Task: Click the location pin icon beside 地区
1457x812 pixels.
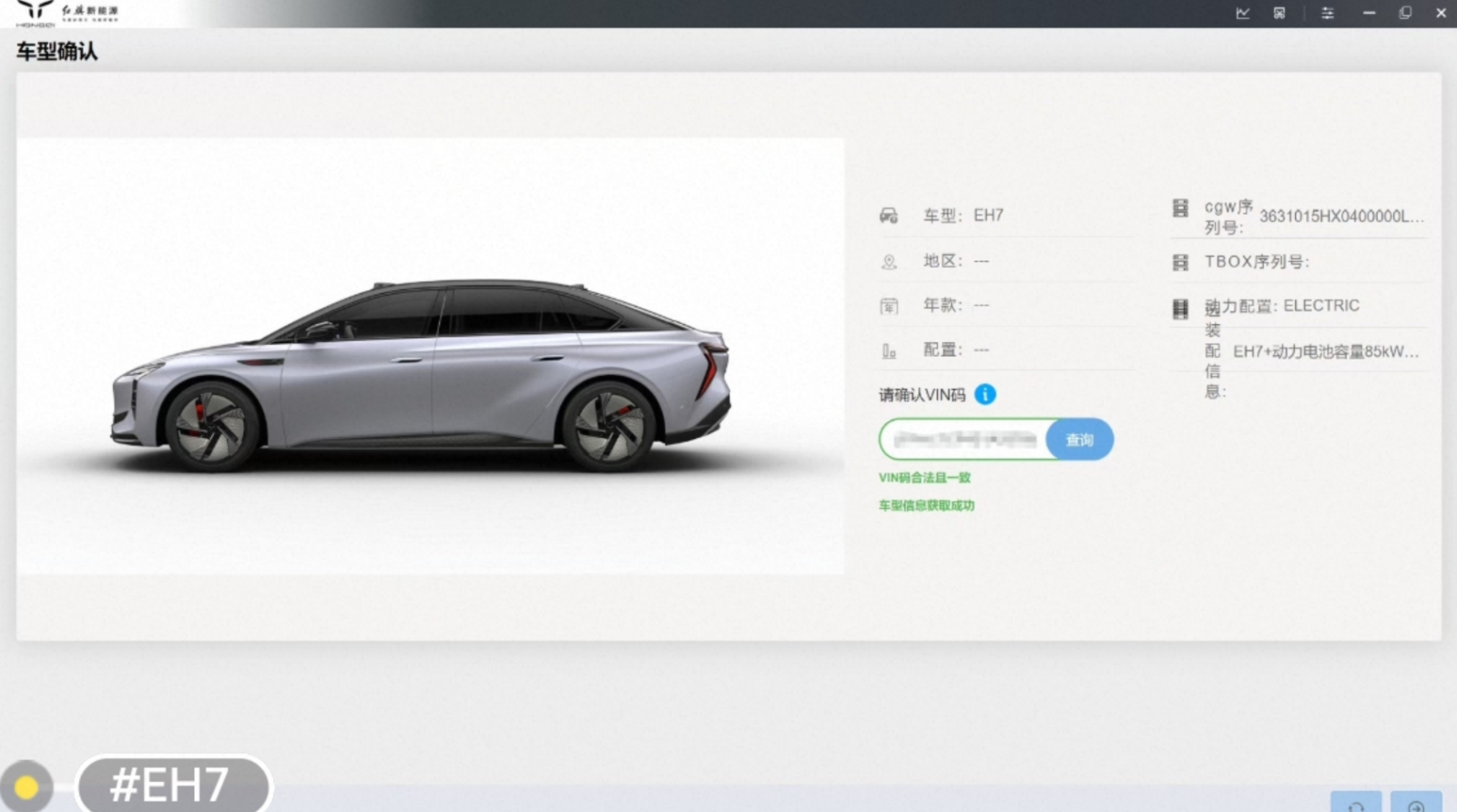Action: click(889, 262)
